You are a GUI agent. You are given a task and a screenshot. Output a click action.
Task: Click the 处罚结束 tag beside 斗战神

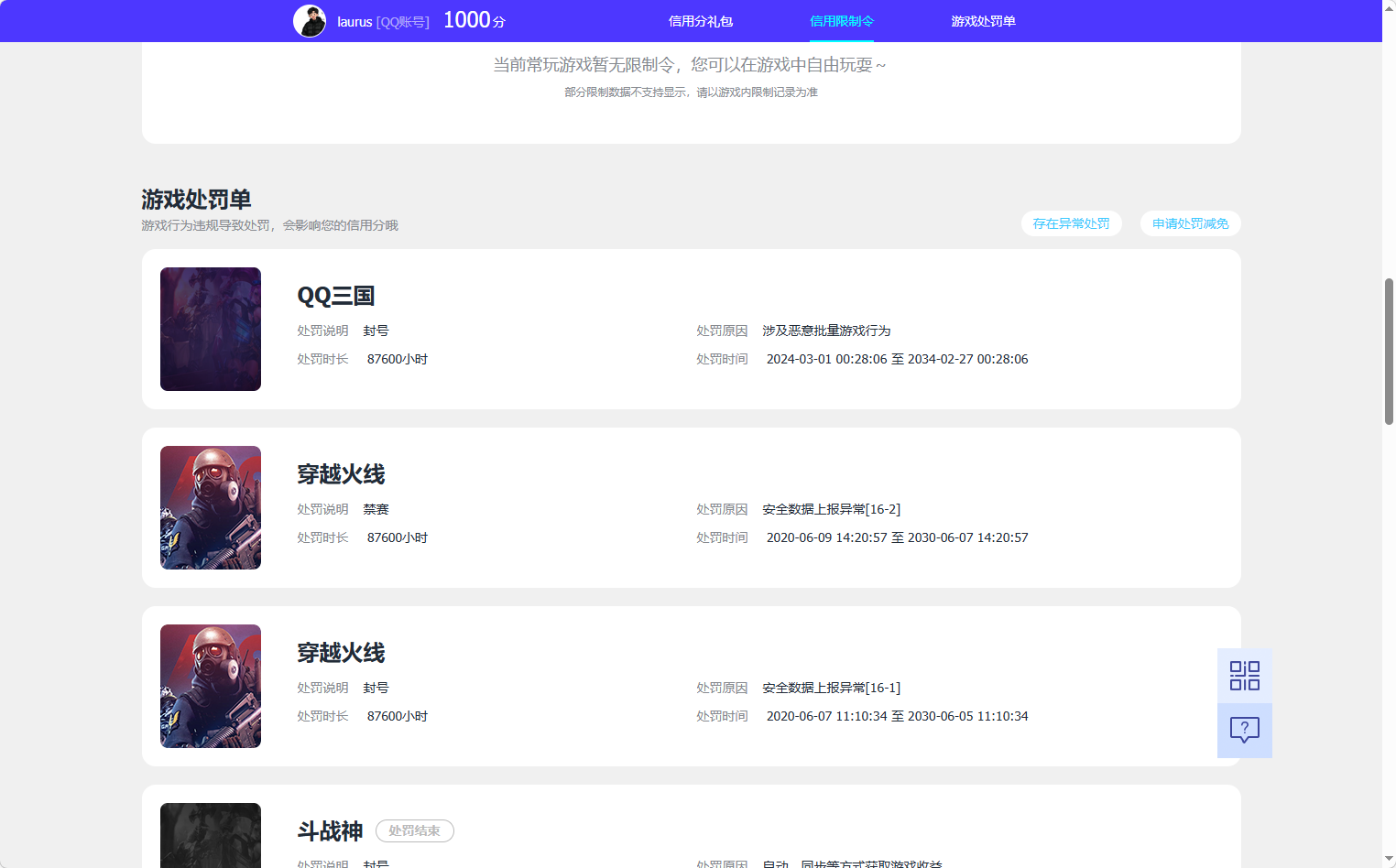pos(414,830)
